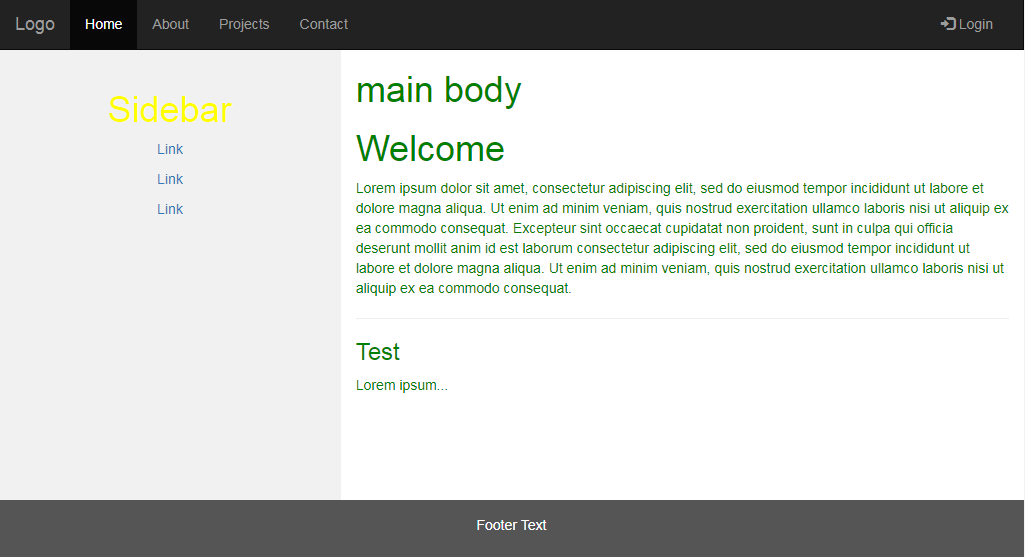Click the Test subheading
Screen dimensions: 1025x557
click(x=378, y=352)
